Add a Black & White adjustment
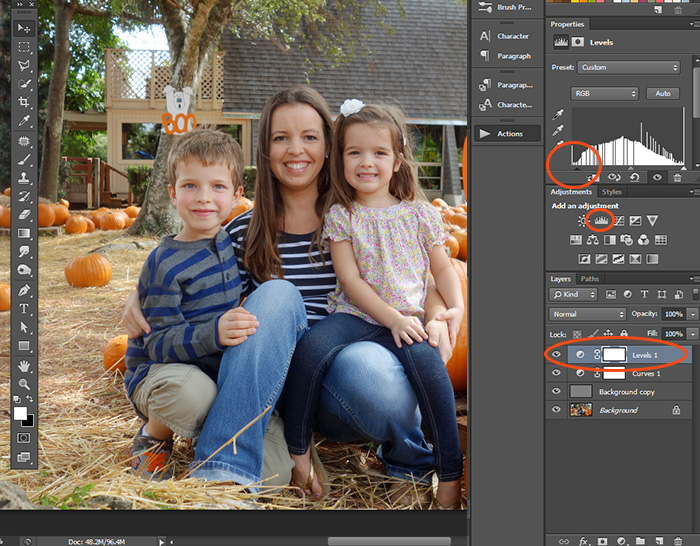The width and height of the screenshot is (700, 546). [609, 240]
